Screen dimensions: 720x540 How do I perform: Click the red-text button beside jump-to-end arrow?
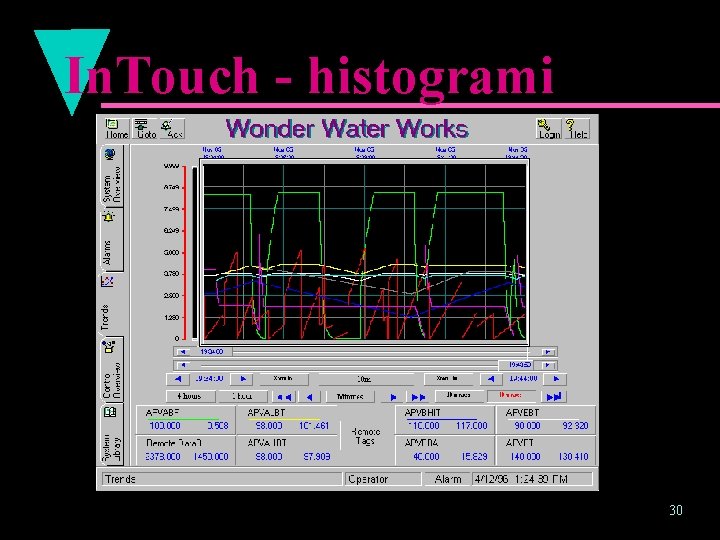[x=511, y=396]
